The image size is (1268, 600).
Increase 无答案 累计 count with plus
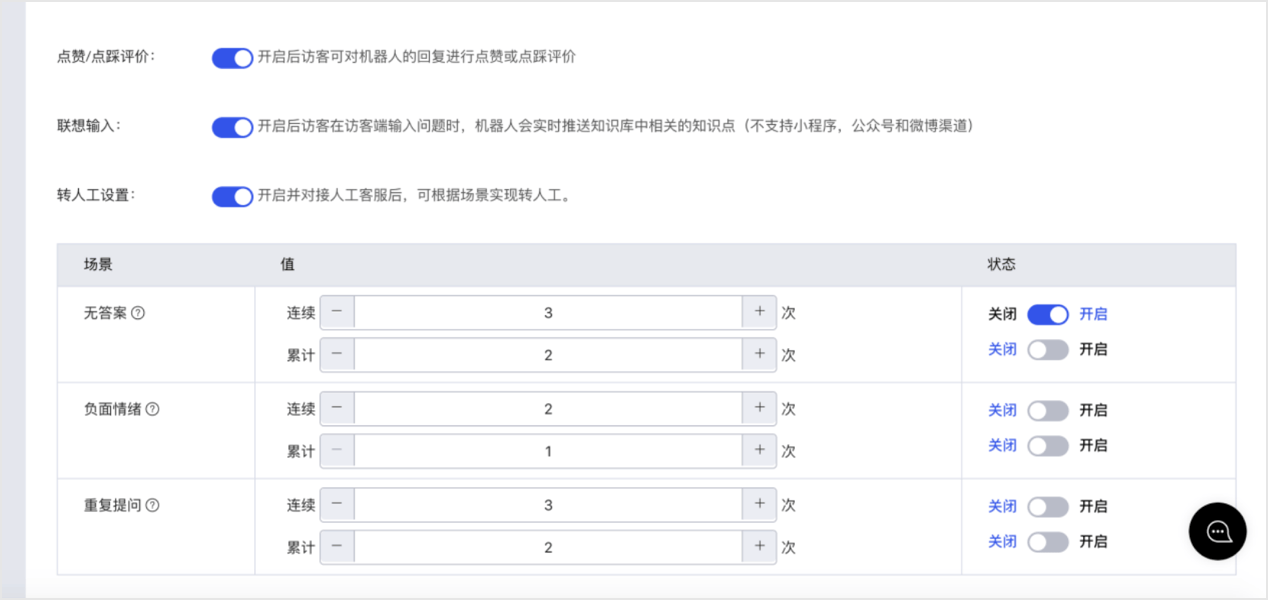click(759, 354)
